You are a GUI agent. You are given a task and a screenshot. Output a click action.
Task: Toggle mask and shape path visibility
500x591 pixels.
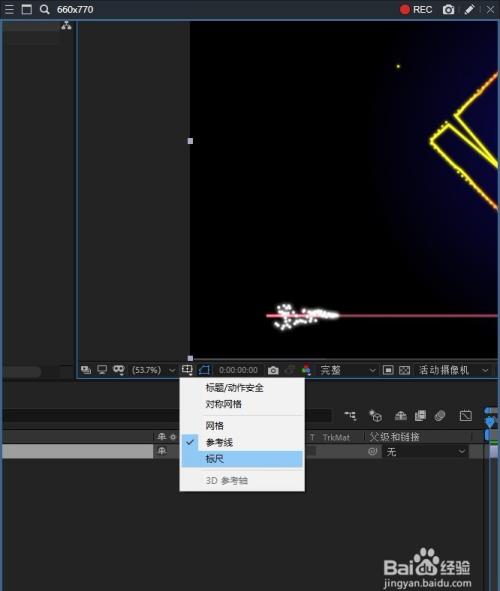pos(204,370)
